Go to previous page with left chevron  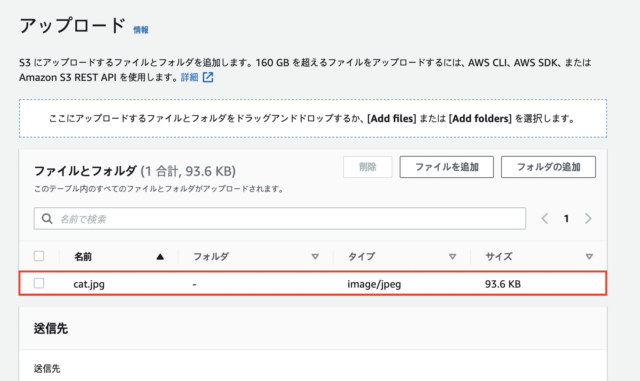(544, 218)
